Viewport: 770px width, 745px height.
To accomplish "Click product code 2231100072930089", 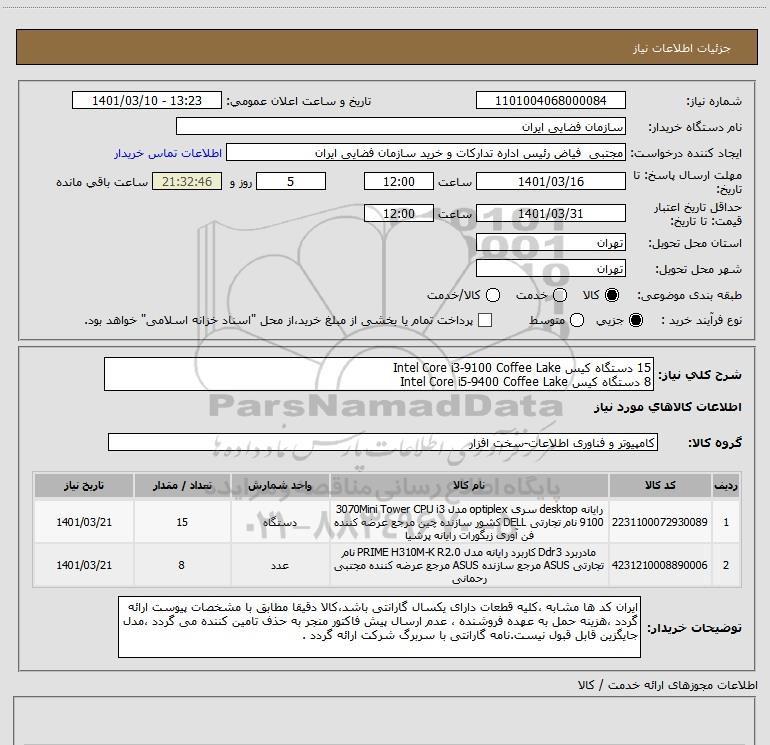I will (660, 522).
